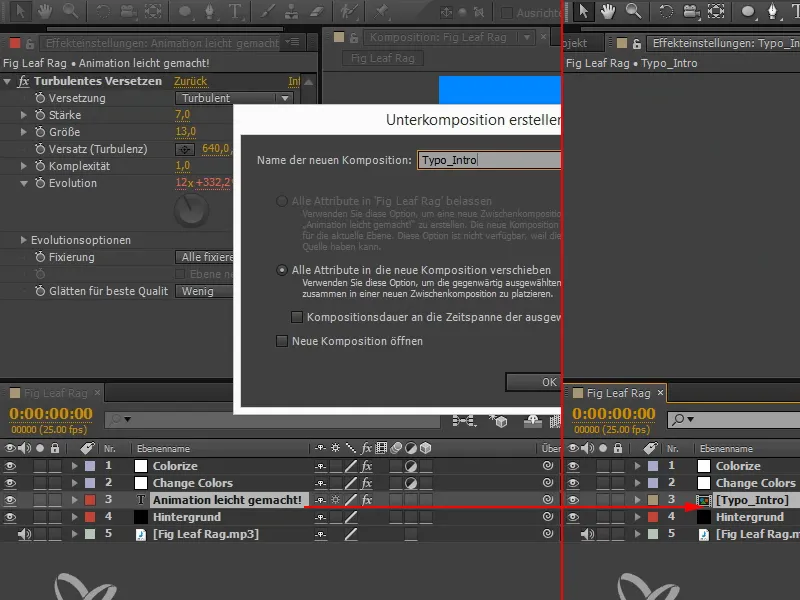Select the Hand tool in the dimmed toolbar
The height and width of the screenshot is (600, 800).
[45, 11]
